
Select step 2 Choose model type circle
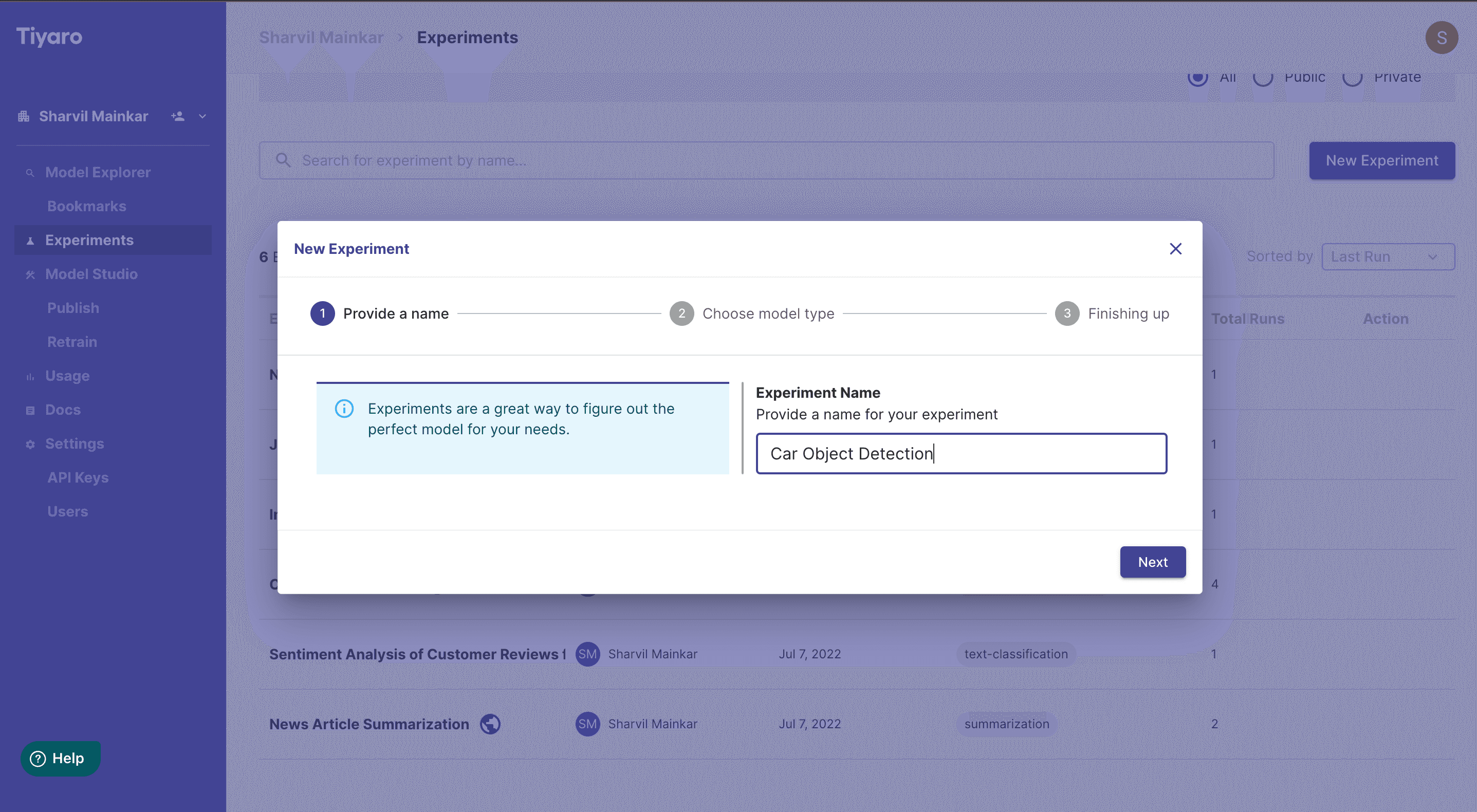681,313
